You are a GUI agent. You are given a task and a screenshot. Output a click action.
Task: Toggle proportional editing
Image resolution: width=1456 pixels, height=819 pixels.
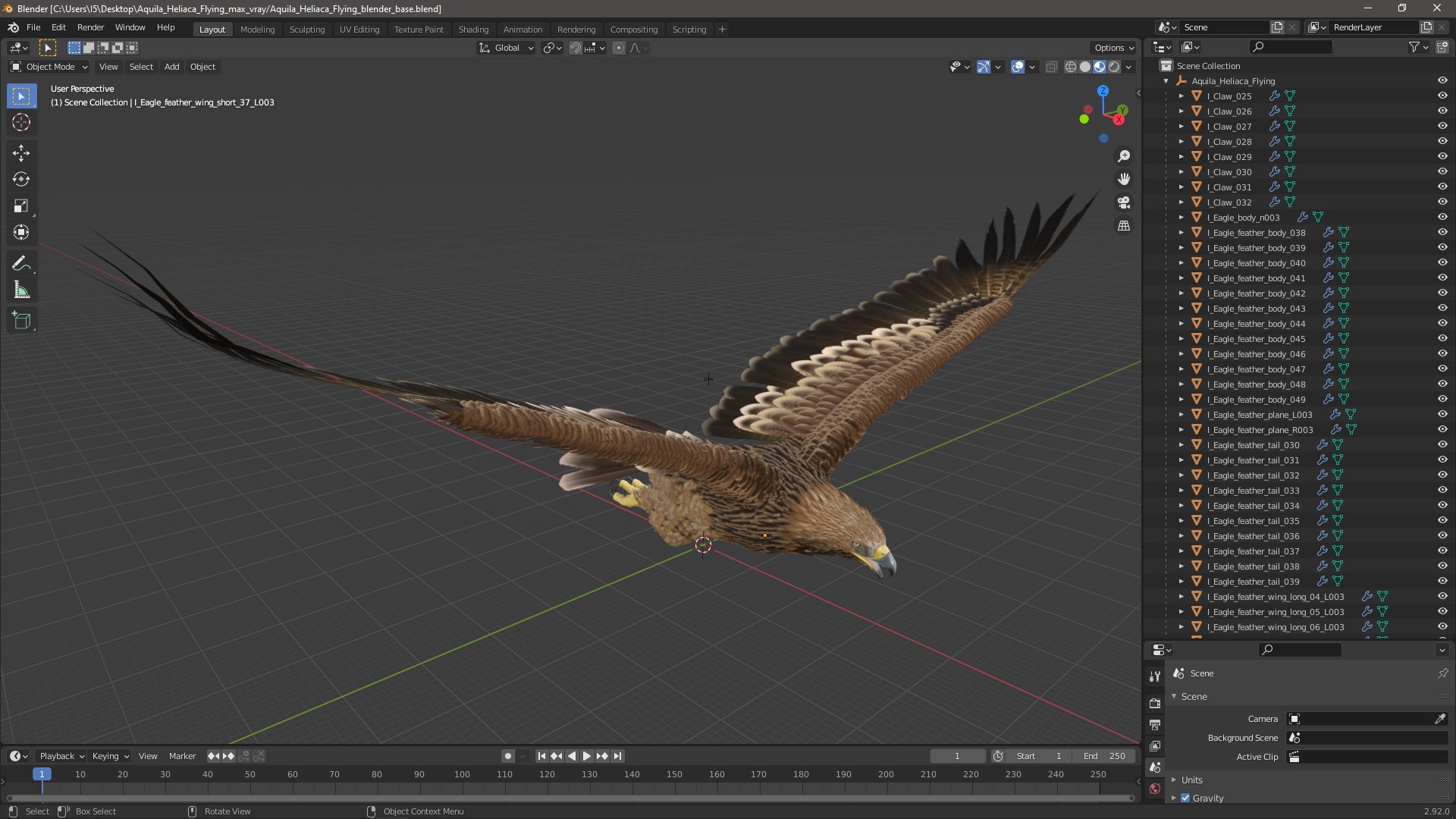point(619,48)
